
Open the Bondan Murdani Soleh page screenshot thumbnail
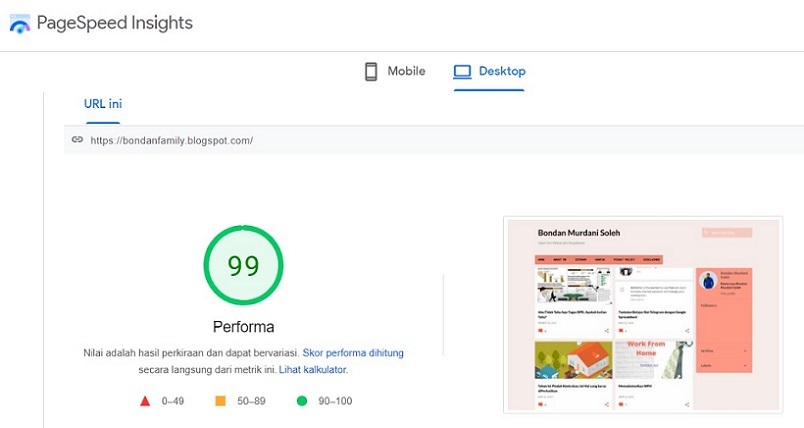point(643,315)
